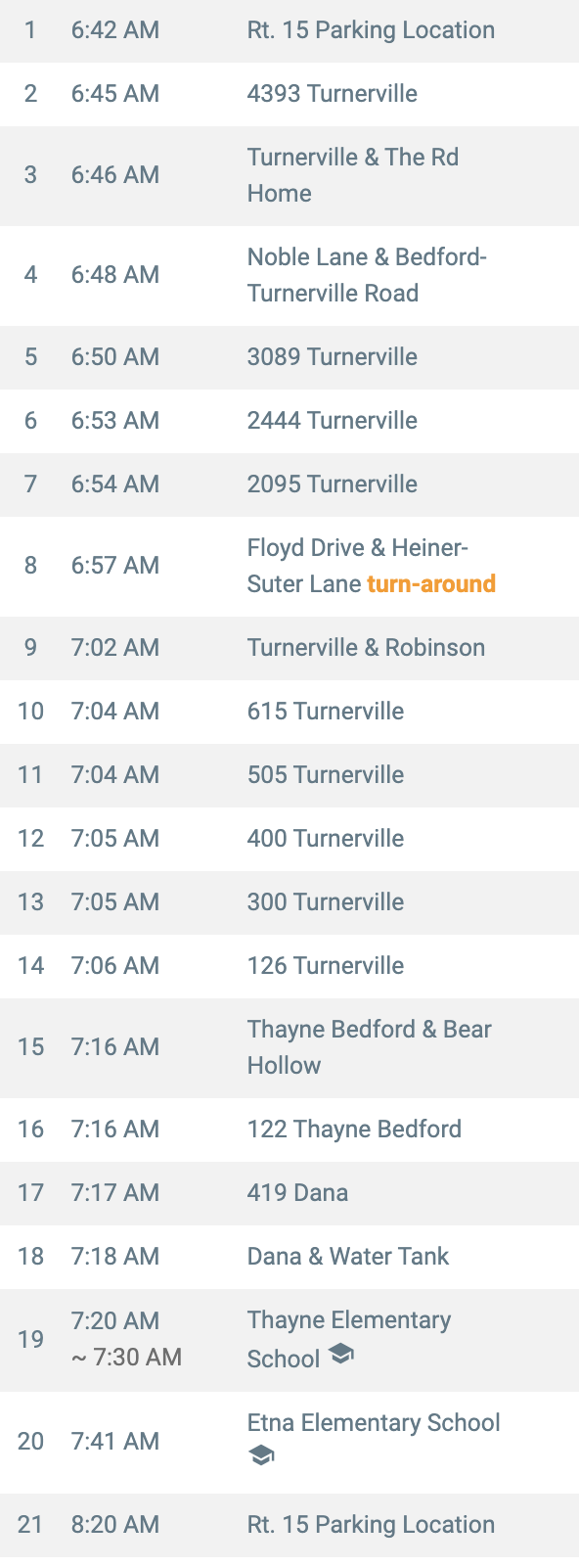Choose the 2444 Turnerville stop
This screenshot has height=1568, width=579.
(x=289, y=422)
